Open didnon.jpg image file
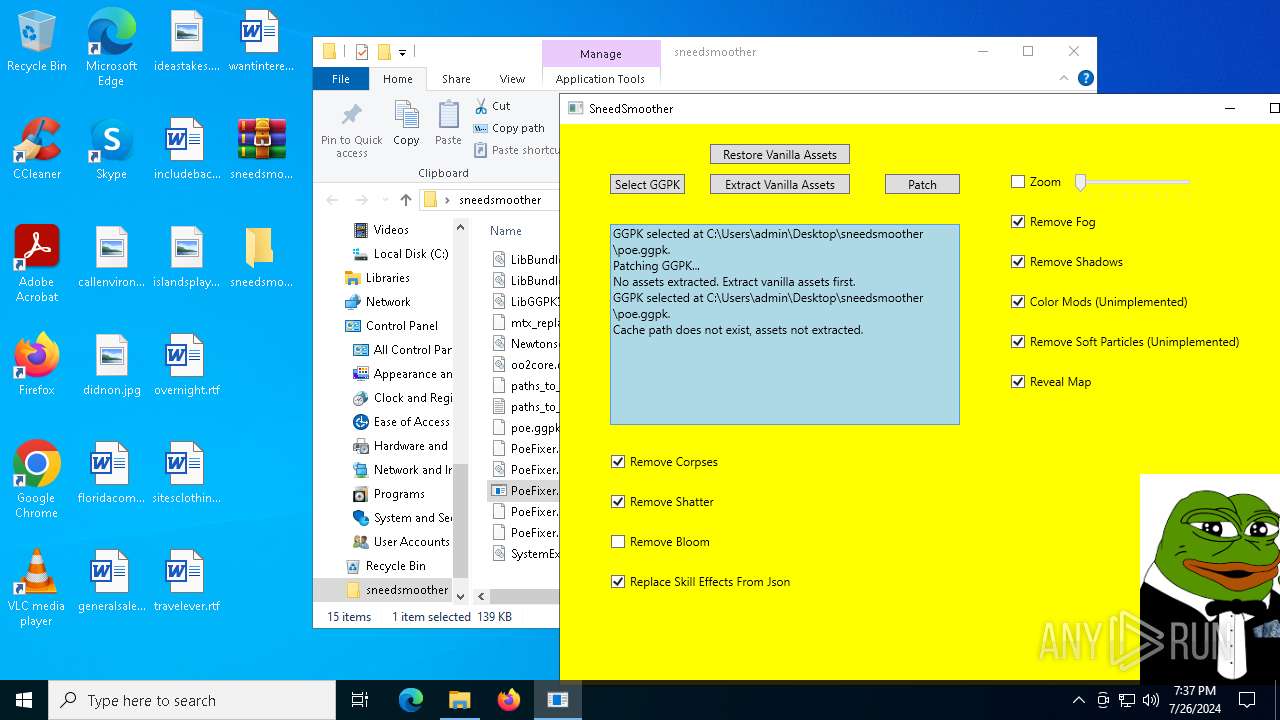 111,365
